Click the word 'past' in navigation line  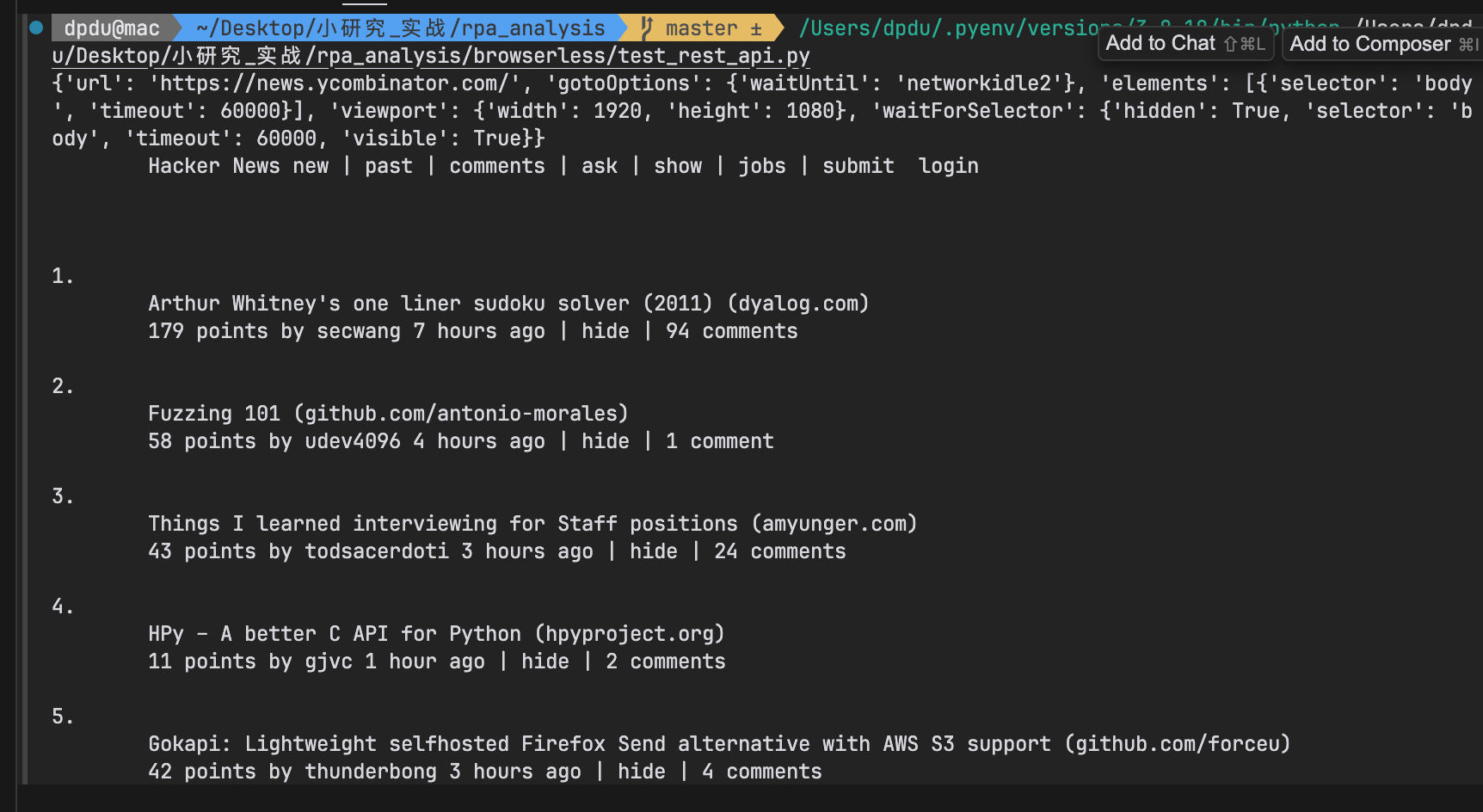(x=389, y=166)
